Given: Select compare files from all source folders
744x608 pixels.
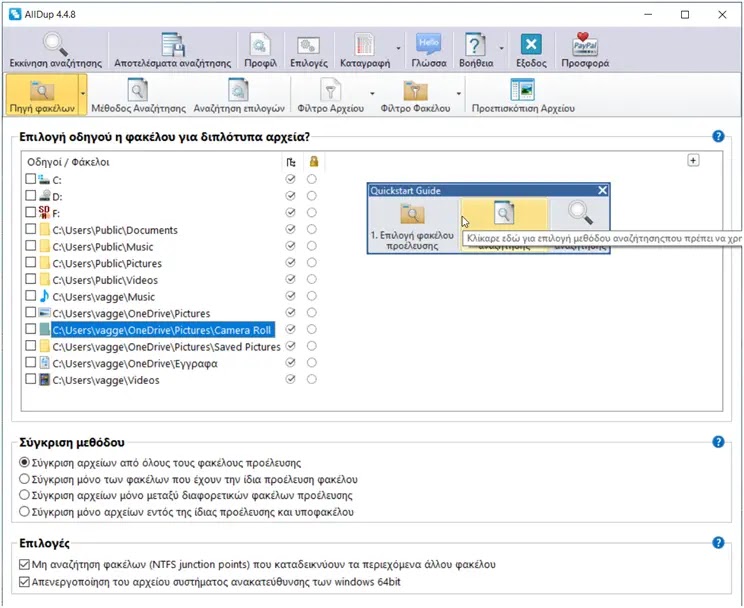Looking at the screenshot, I should pos(24,462).
